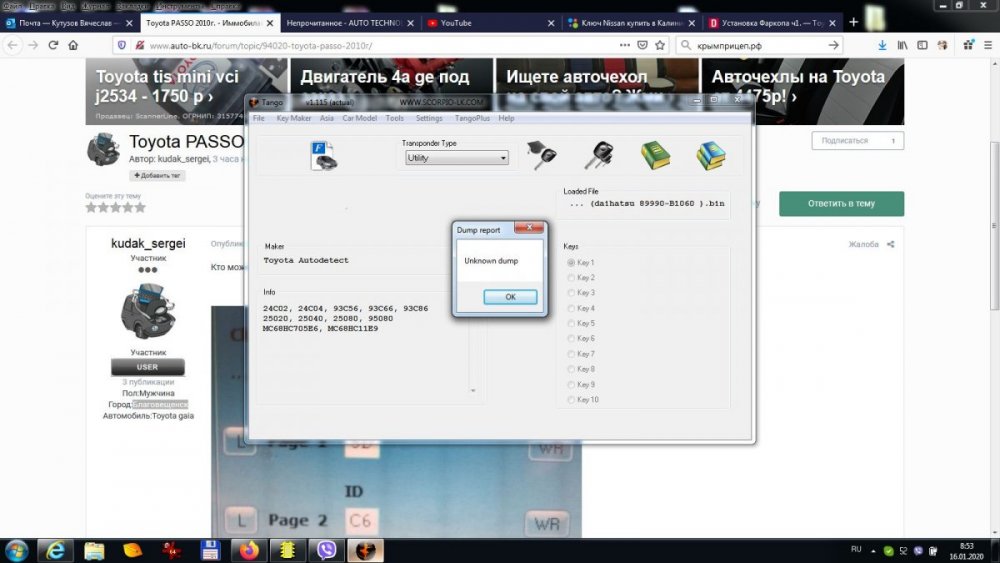Select Key 7 radio button
1000x563 pixels.
click(571, 354)
